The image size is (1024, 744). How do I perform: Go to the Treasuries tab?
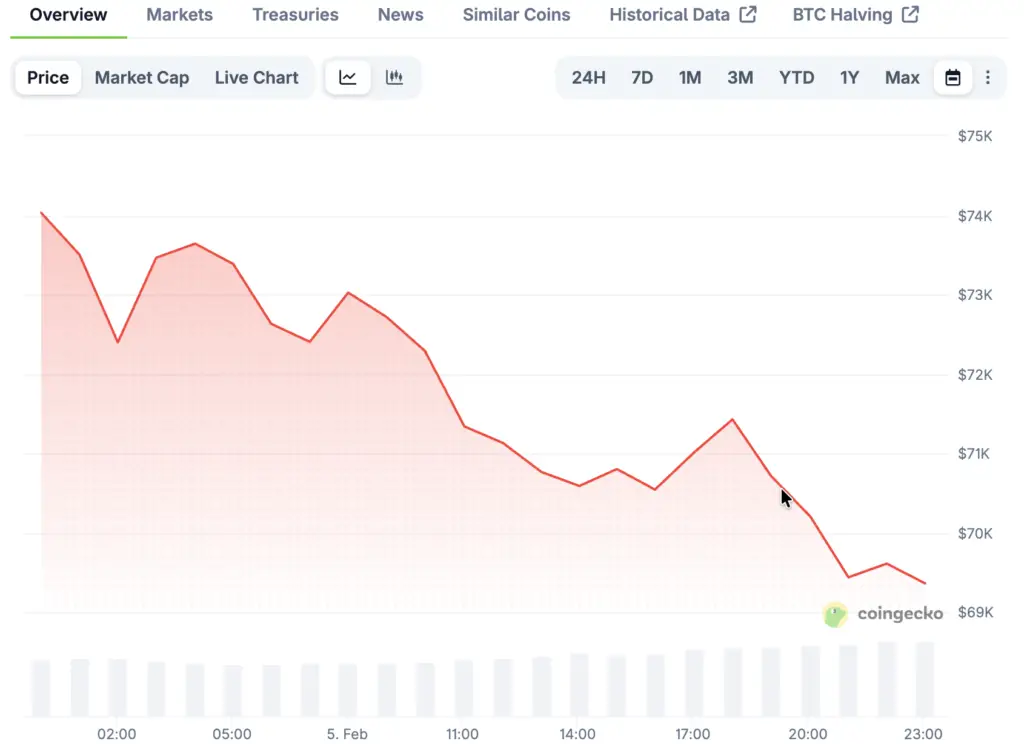coord(295,15)
